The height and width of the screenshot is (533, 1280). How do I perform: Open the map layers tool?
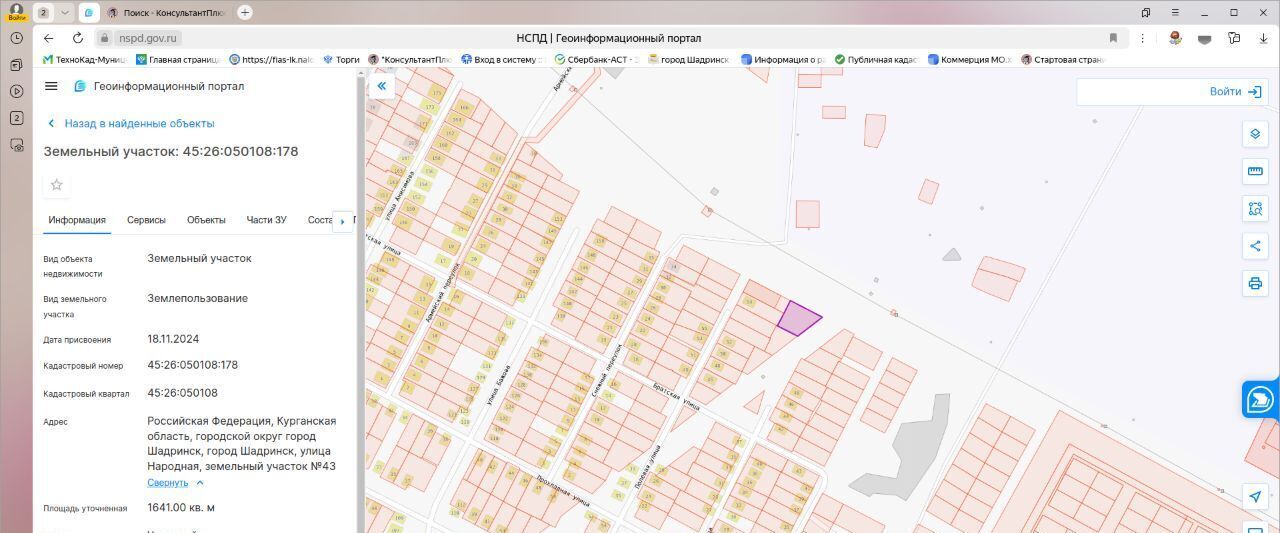(1255, 134)
